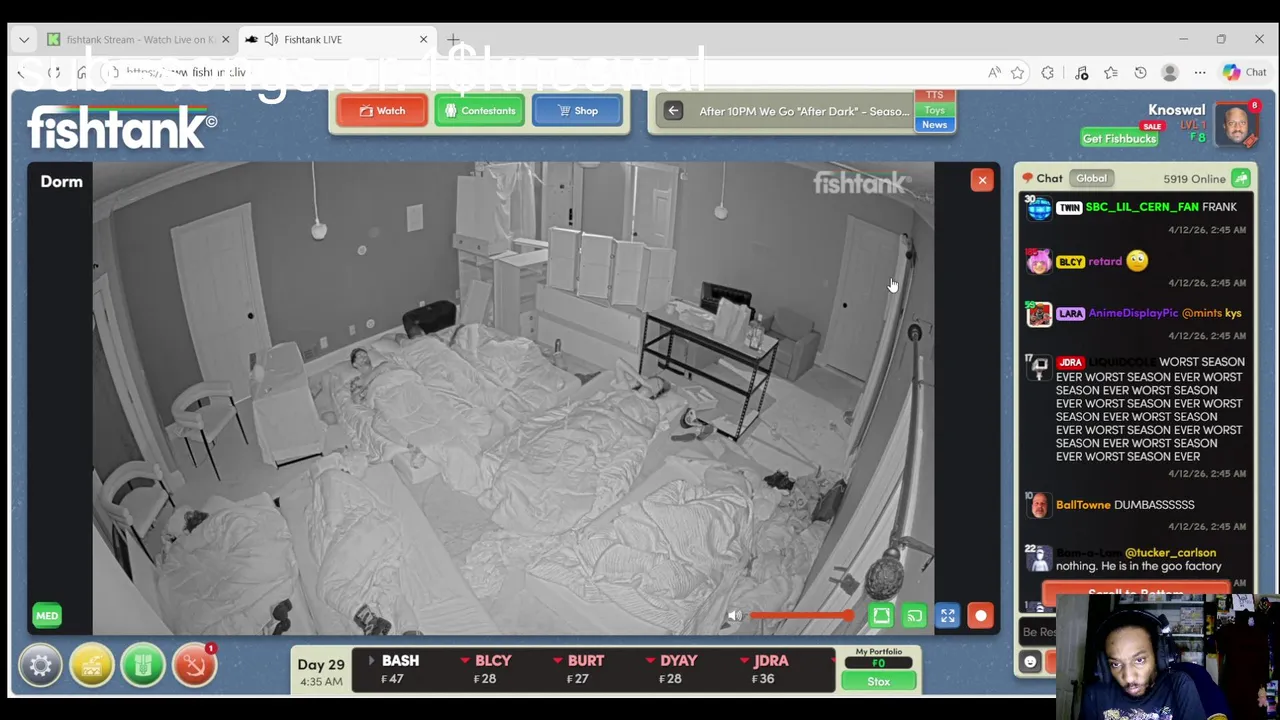The image size is (1280, 720).
Task: Open the red anchor button with notification
Action: (x=194, y=666)
